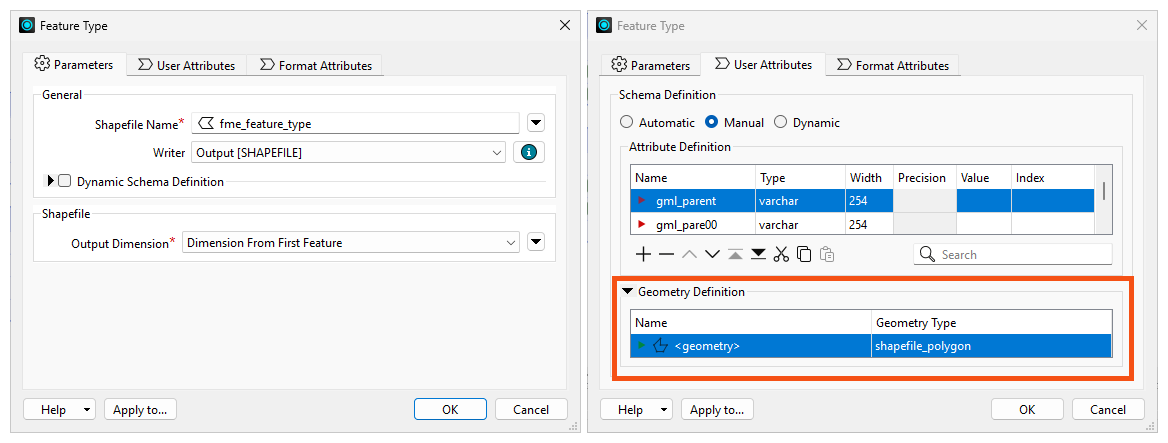Click the copy icon in attribute toolbar
Screen dimensions: 1168x443
tap(804, 255)
